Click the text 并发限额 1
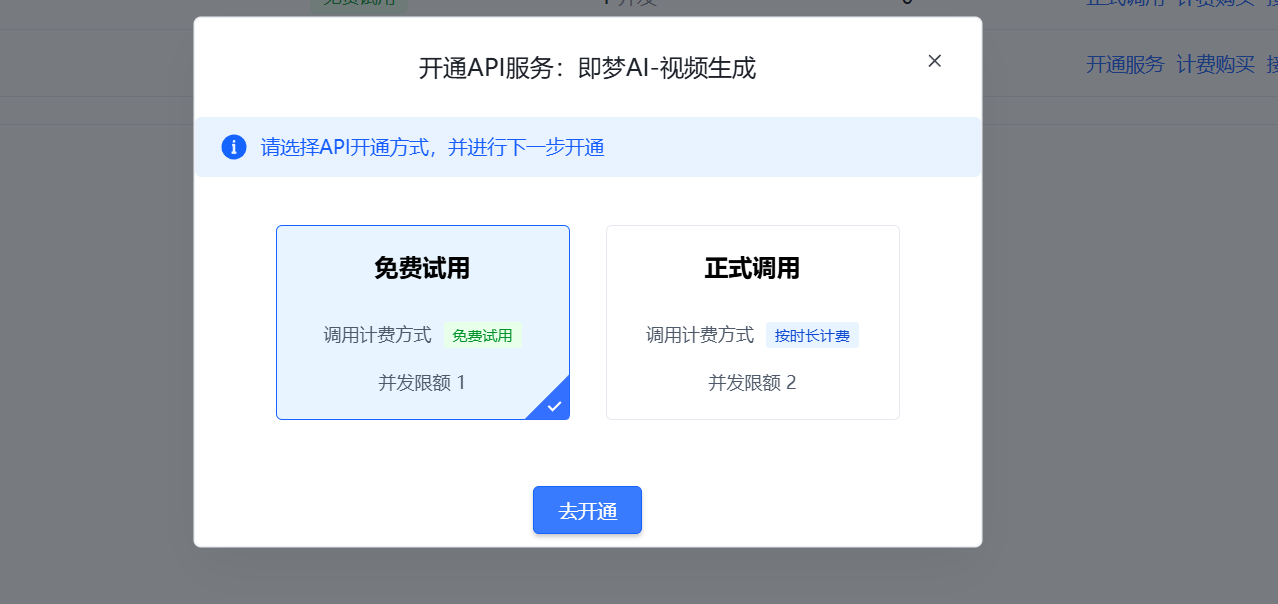Image resolution: width=1278 pixels, height=604 pixels. [x=422, y=382]
